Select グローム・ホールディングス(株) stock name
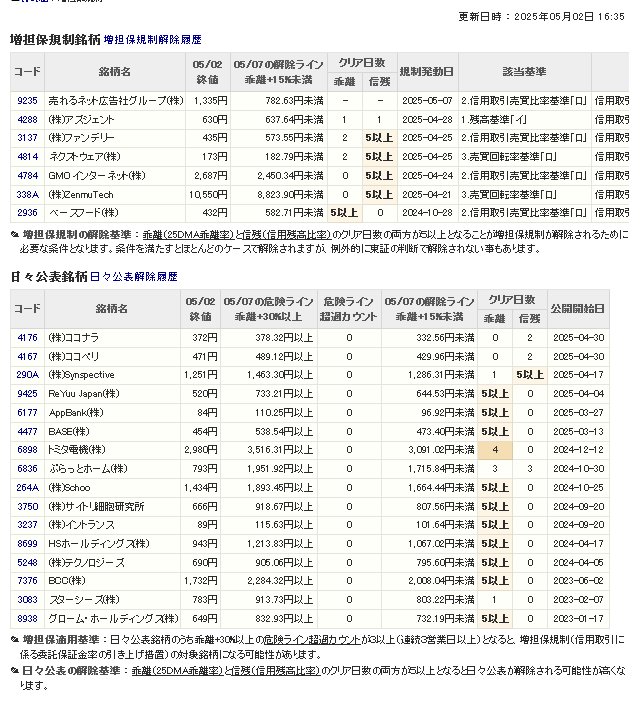The height and width of the screenshot is (706, 634). coord(113,619)
